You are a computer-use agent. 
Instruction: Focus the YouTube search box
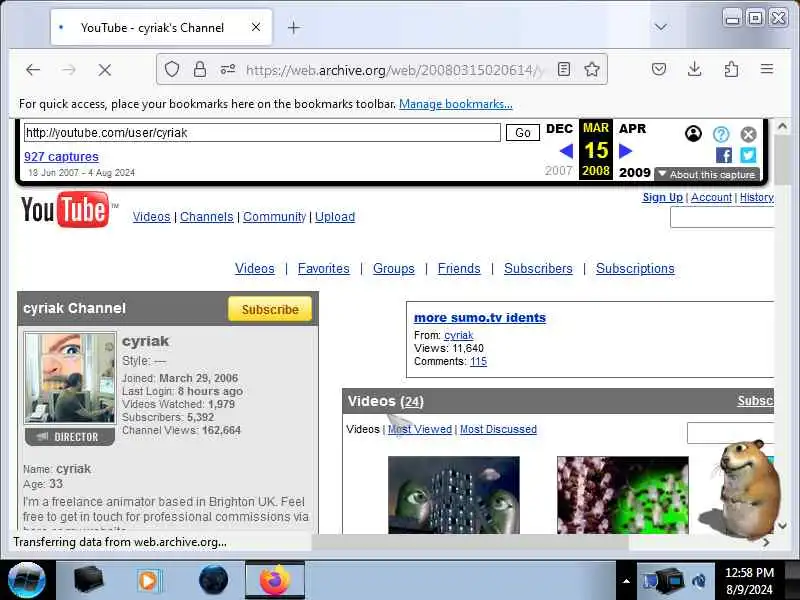[722, 218]
